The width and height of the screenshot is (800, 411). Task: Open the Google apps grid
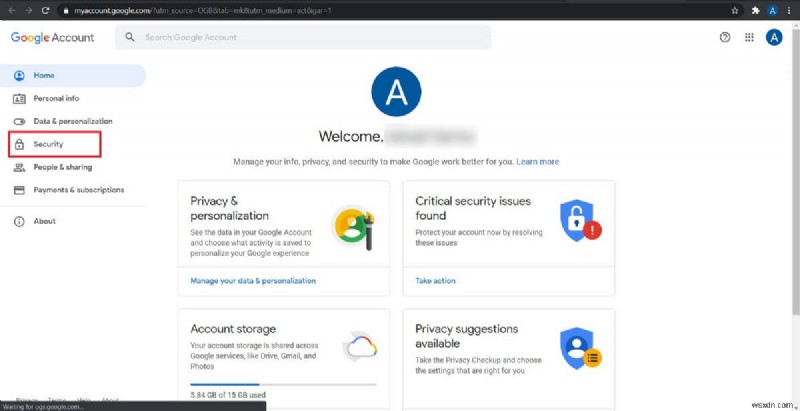[749, 37]
